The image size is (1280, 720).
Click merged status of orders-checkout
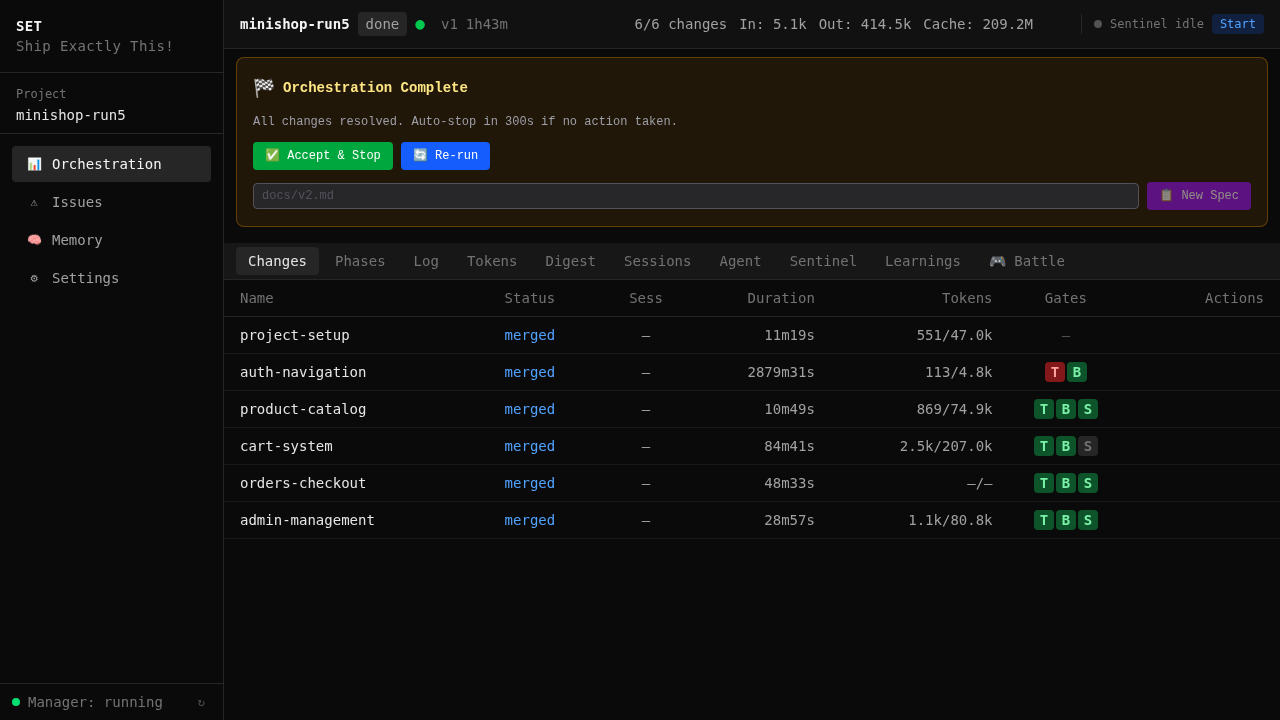click(x=529, y=483)
